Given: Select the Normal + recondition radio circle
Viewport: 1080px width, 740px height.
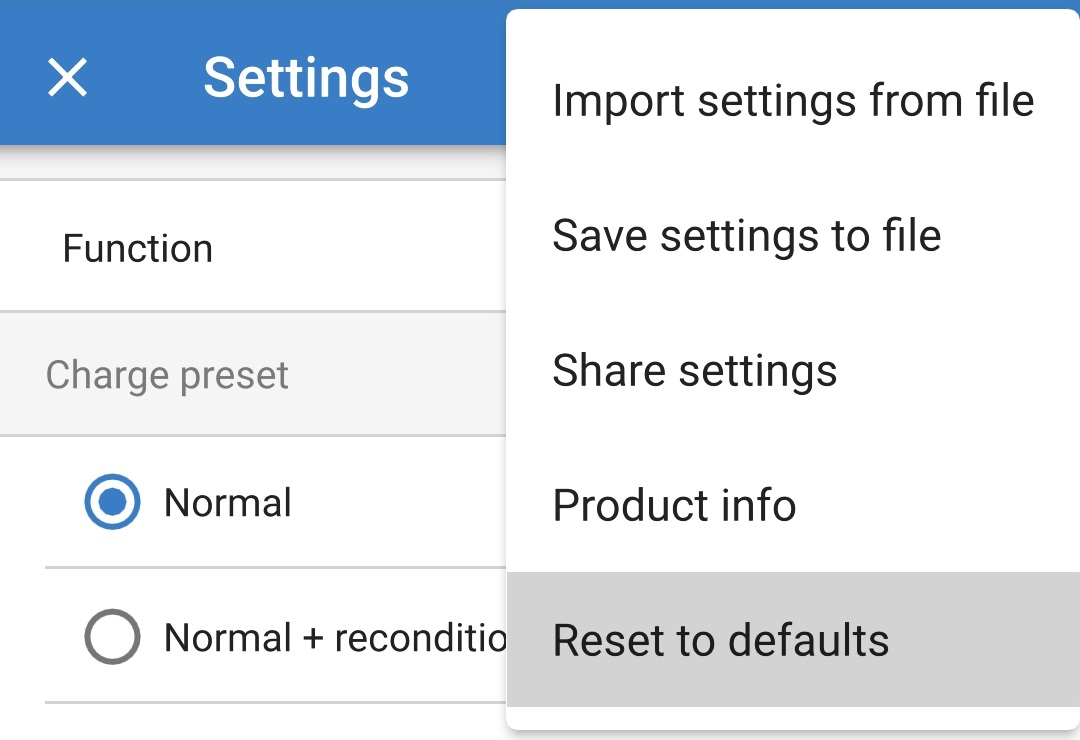Looking at the screenshot, I should tap(112, 637).
